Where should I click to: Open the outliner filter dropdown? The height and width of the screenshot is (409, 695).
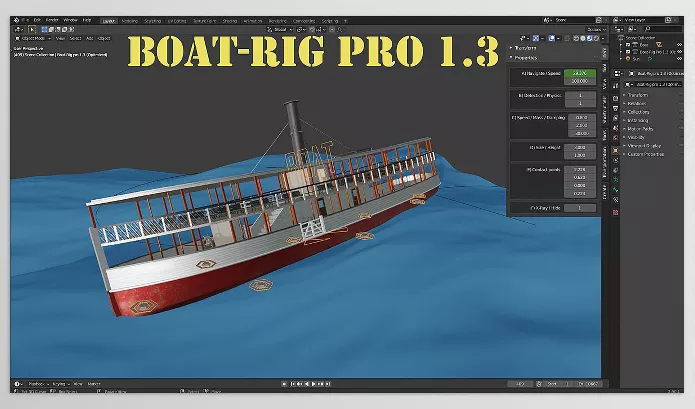coord(632,29)
